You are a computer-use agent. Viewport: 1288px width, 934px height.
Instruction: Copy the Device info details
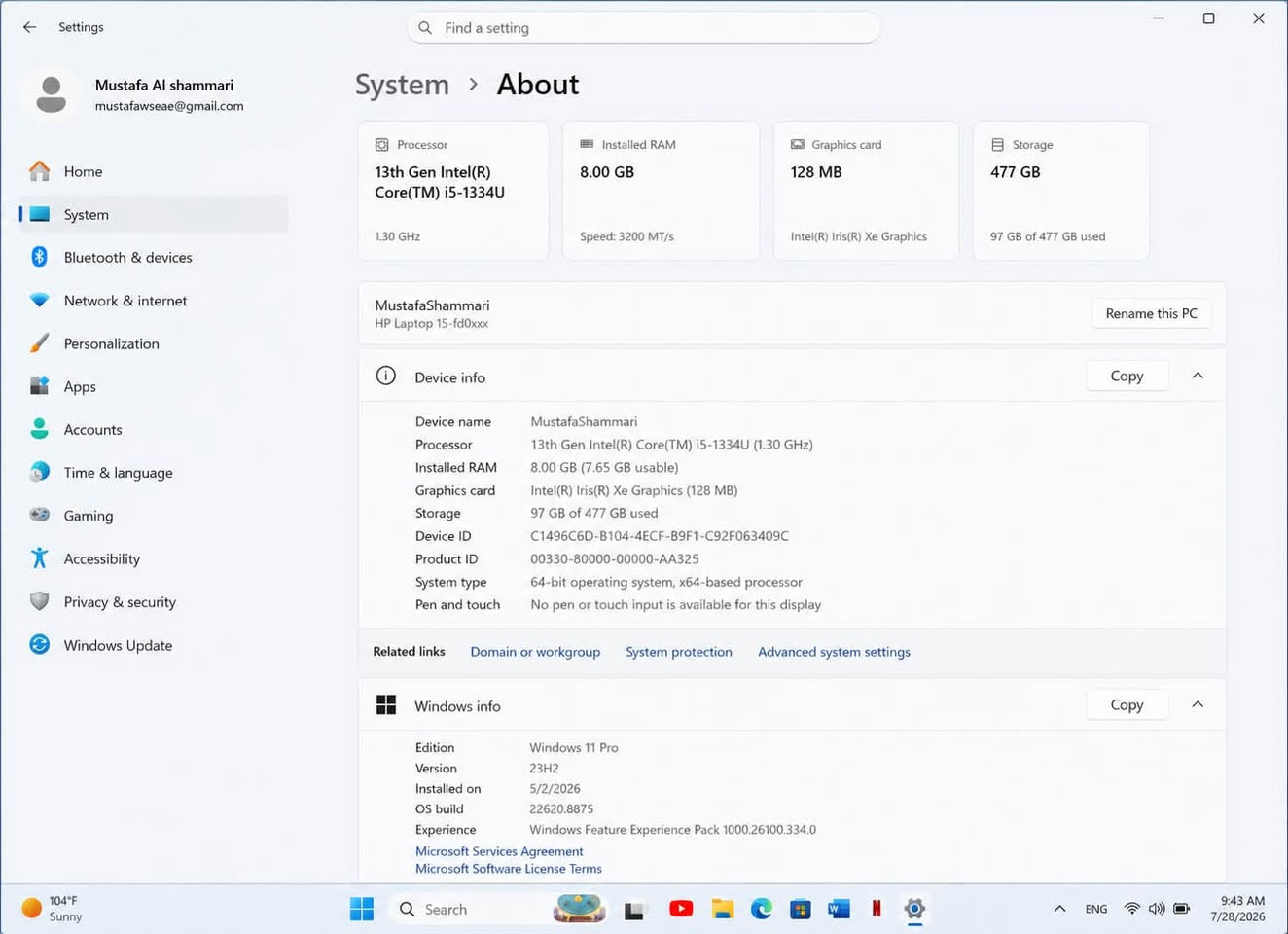(x=1127, y=377)
